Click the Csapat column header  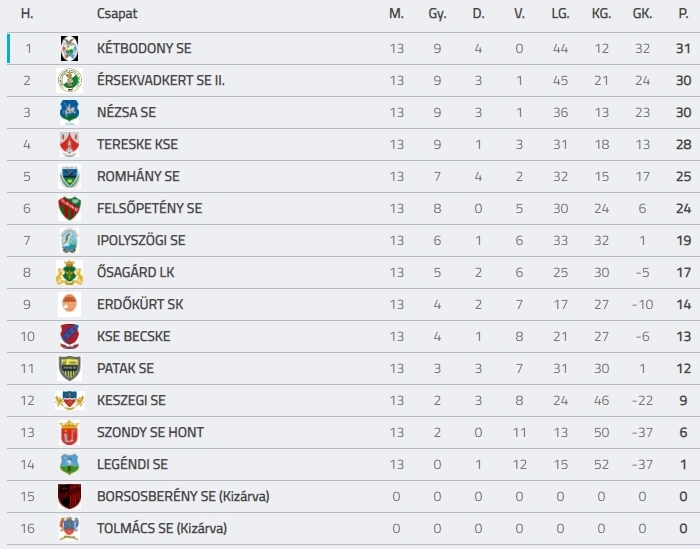point(117,14)
